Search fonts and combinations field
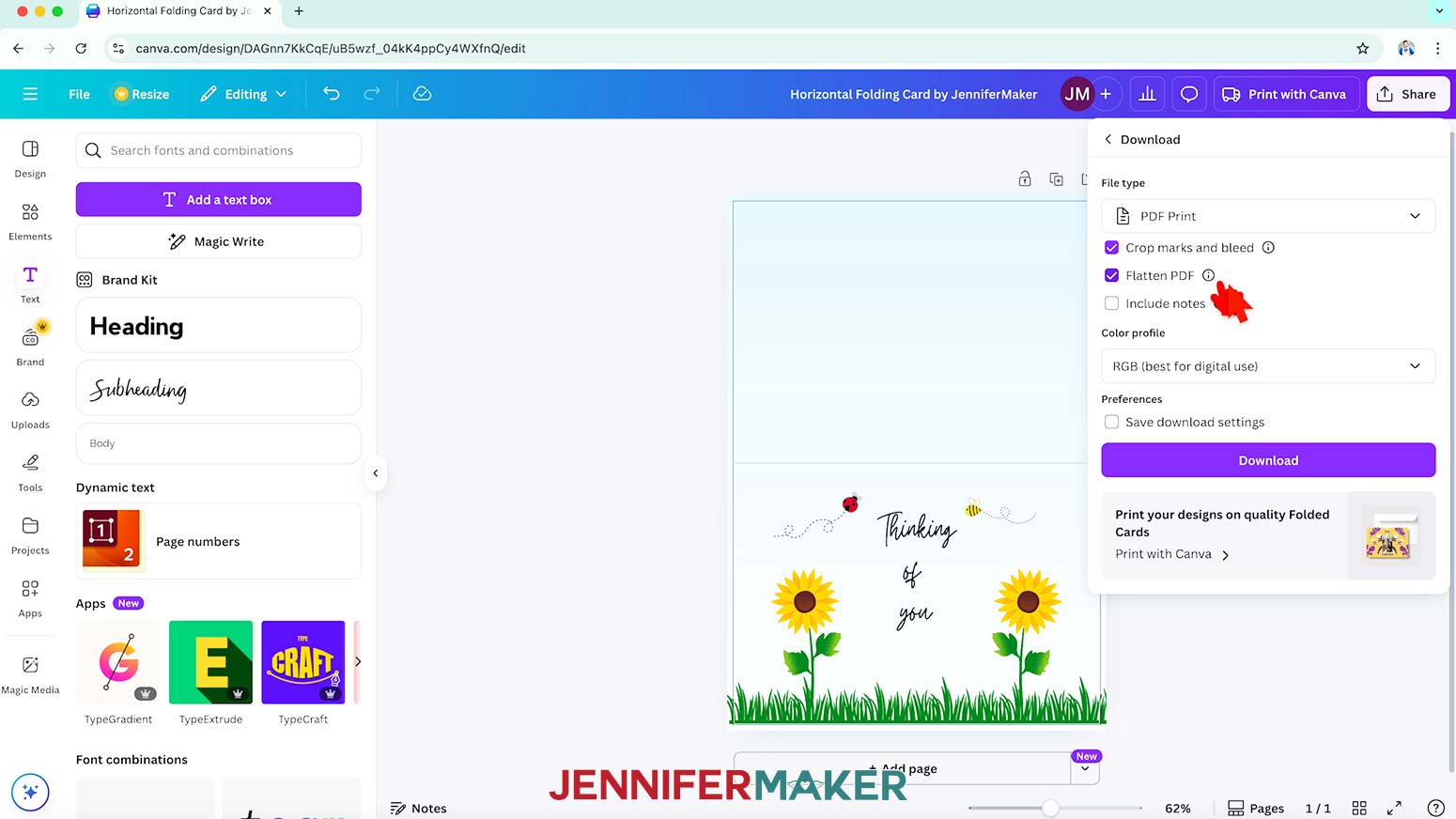Screen dimensions: 1456x819 pos(219,150)
